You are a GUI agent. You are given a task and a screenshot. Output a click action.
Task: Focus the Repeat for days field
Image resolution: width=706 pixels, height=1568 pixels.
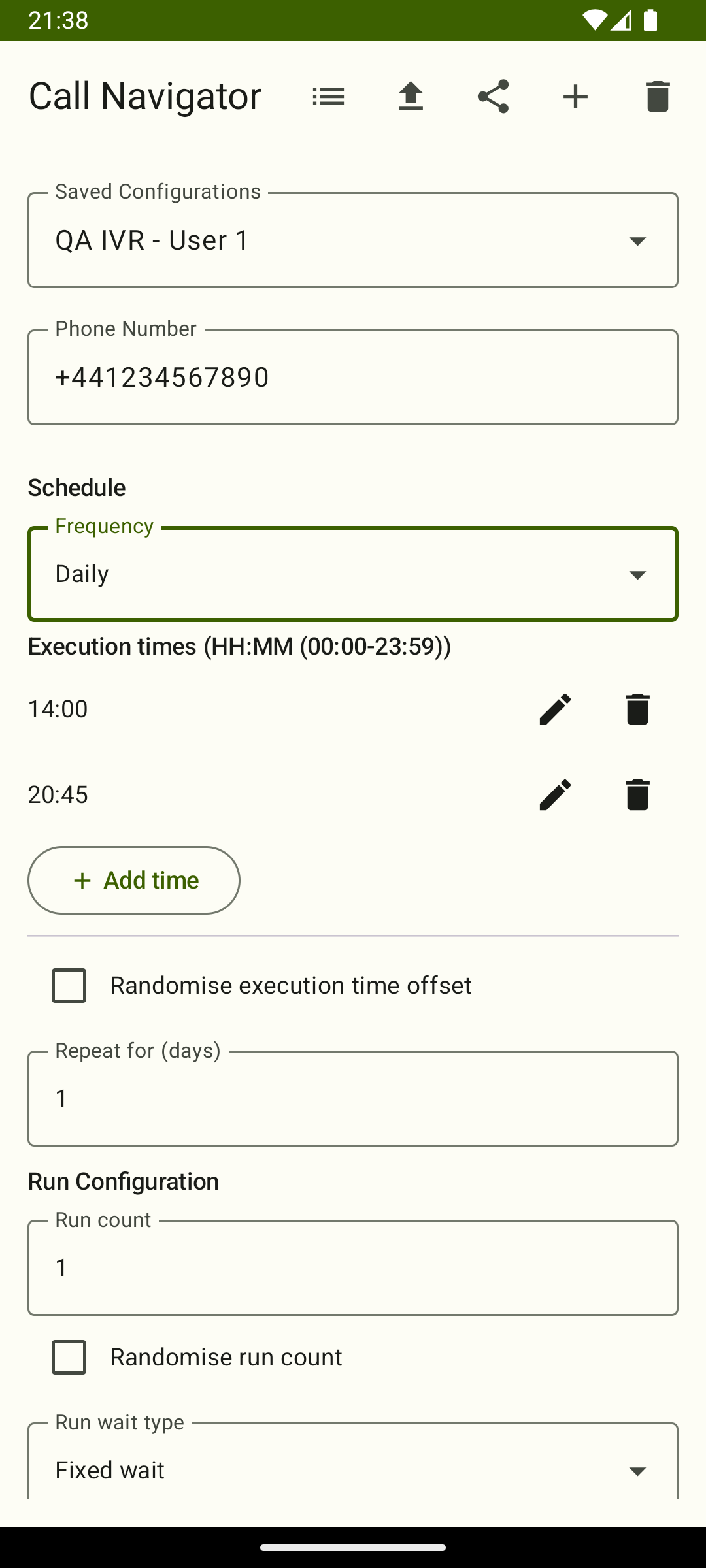point(353,1098)
